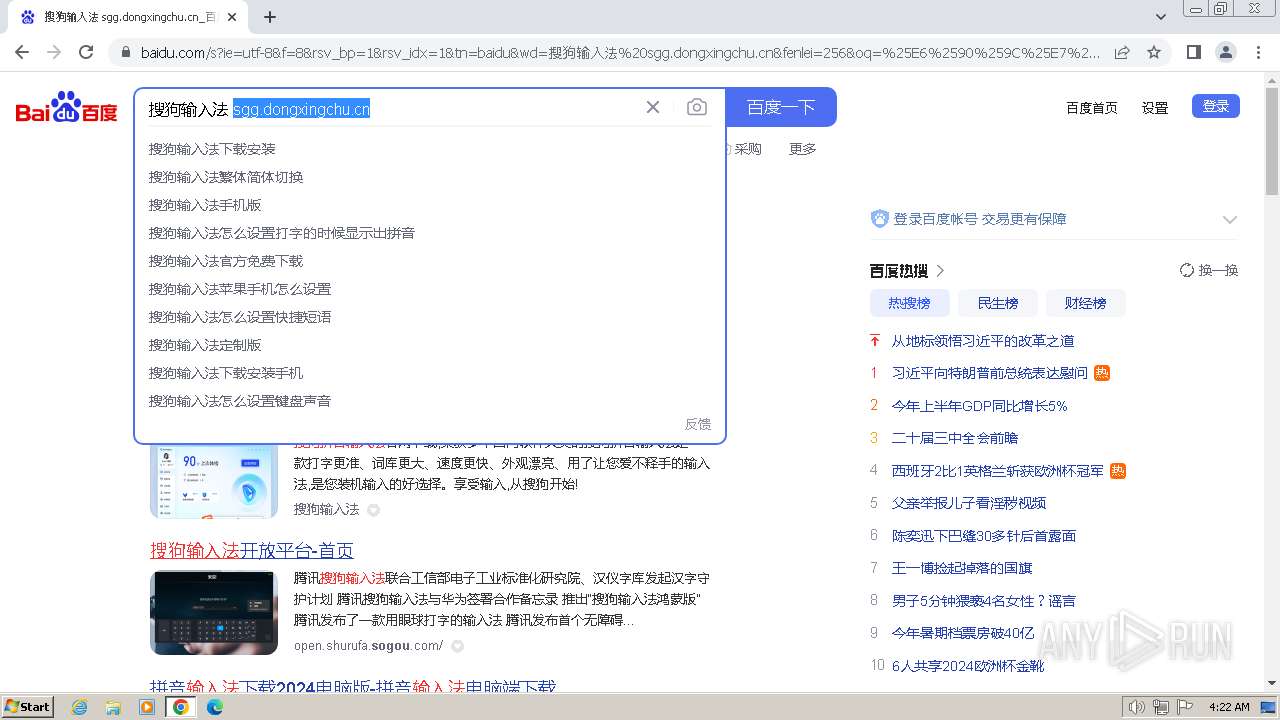Open hot item 父亲举报儿子看淫秽视频

click(x=969, y=503)
